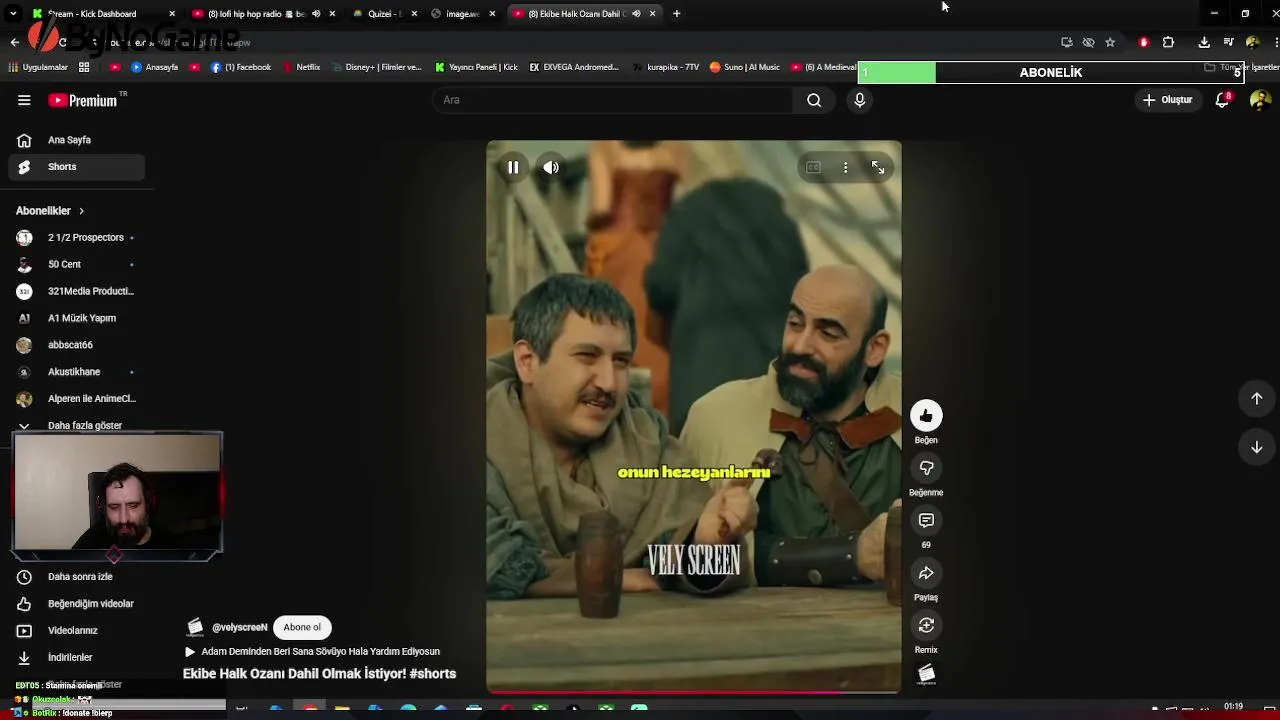The height and width of the screenshot is (720, 1280).
Task: Like the Short with Beğen
Action: (926, 416)
